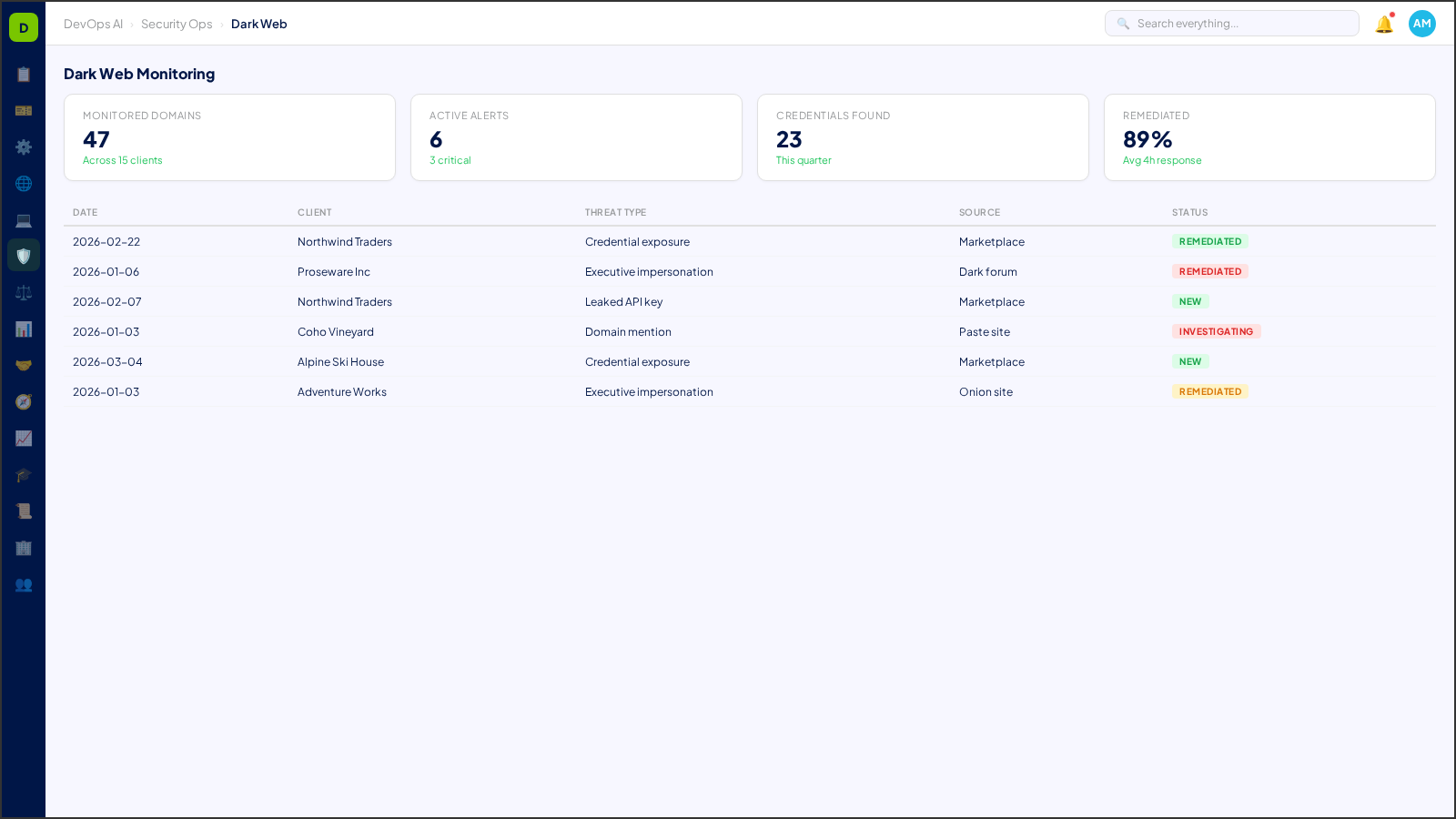Select the building directory icon
1456x819 pixels.
pos(24,548)
